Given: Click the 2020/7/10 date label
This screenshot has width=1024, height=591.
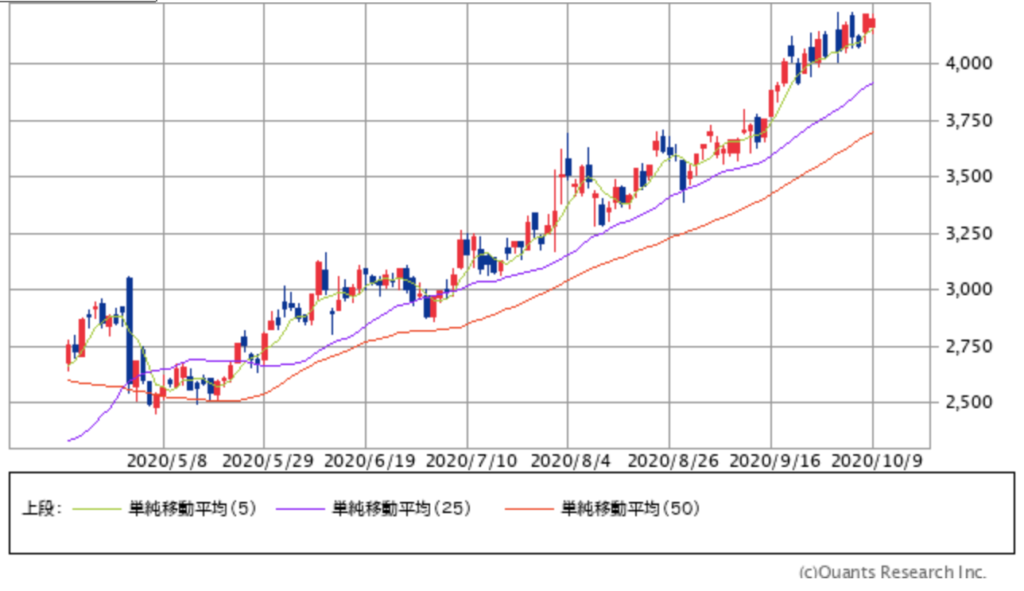Looking at the screenshot, I should (471, 461).
